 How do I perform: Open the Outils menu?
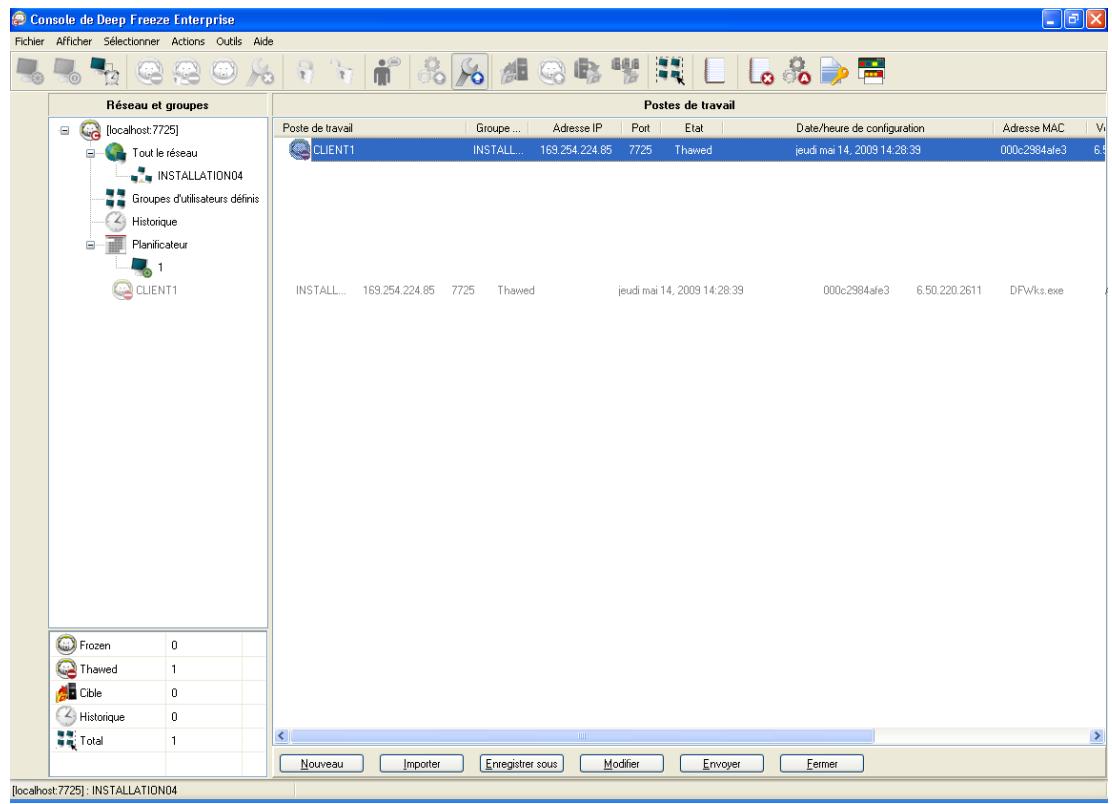tap(229, 41)
